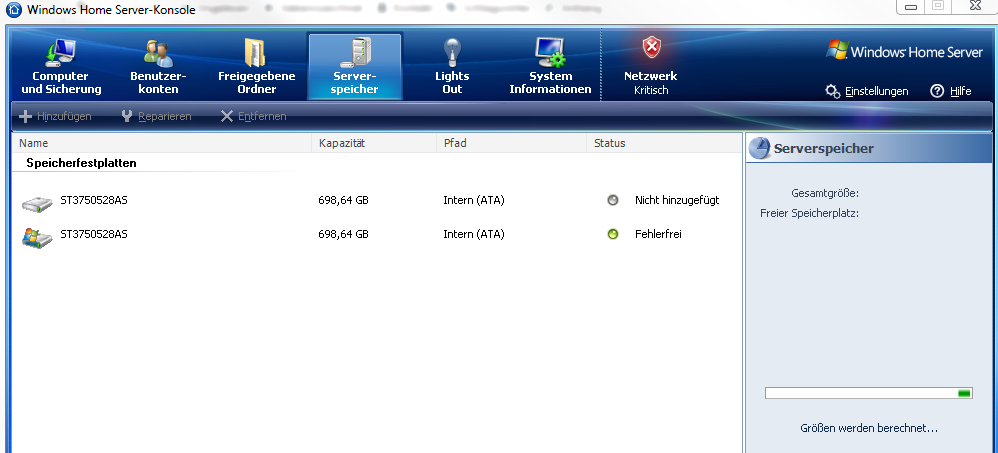Click the X icon of Entfernen
Viewport: 998px width, 453px height.
coord(227,116)
